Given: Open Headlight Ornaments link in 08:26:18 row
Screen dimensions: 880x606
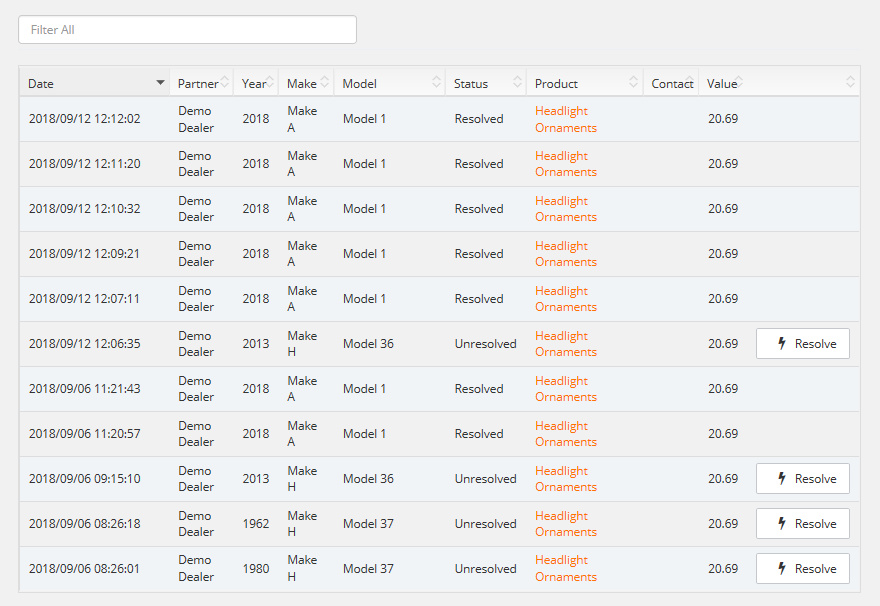Looking at the screenshot, I should pyautogui.click(x=566, y=524).
